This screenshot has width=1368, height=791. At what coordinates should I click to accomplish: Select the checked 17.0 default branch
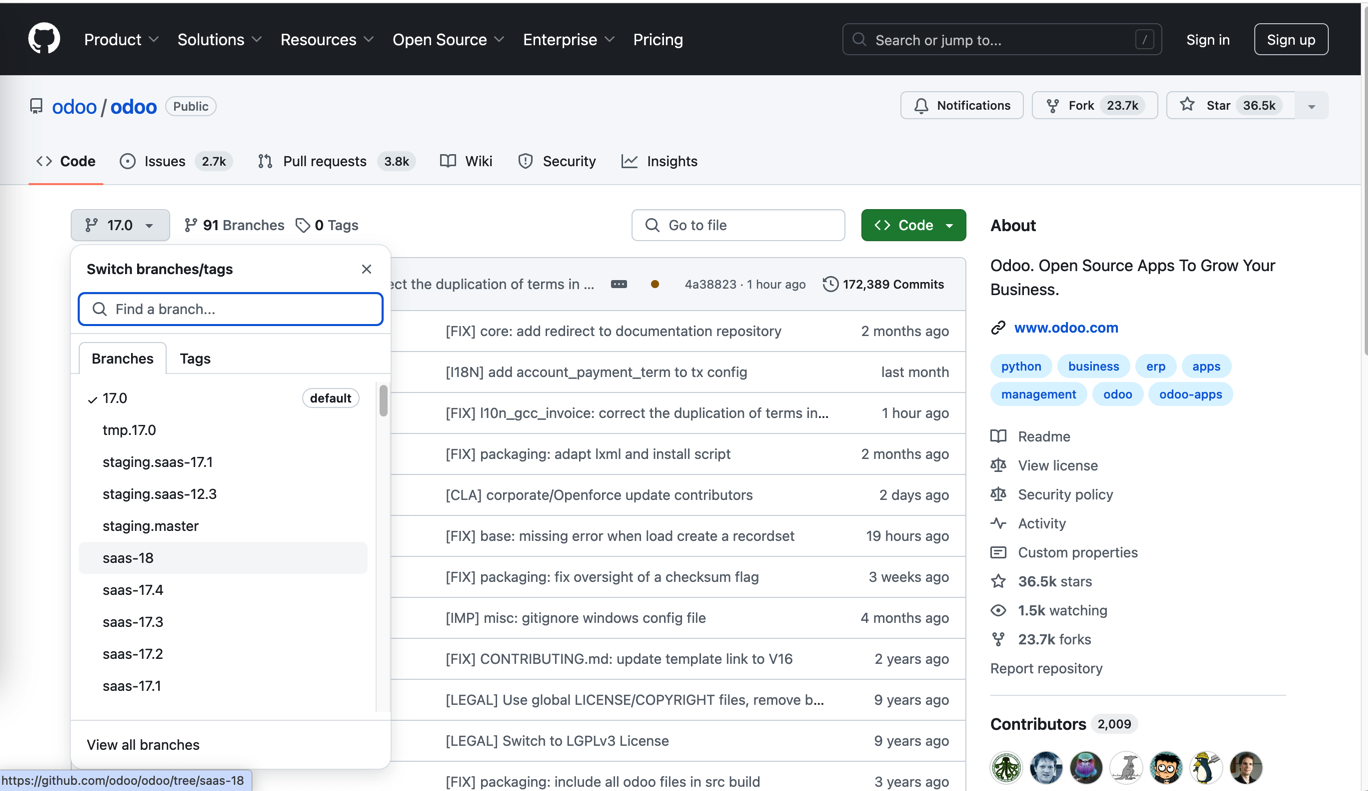tap(115, 398)
